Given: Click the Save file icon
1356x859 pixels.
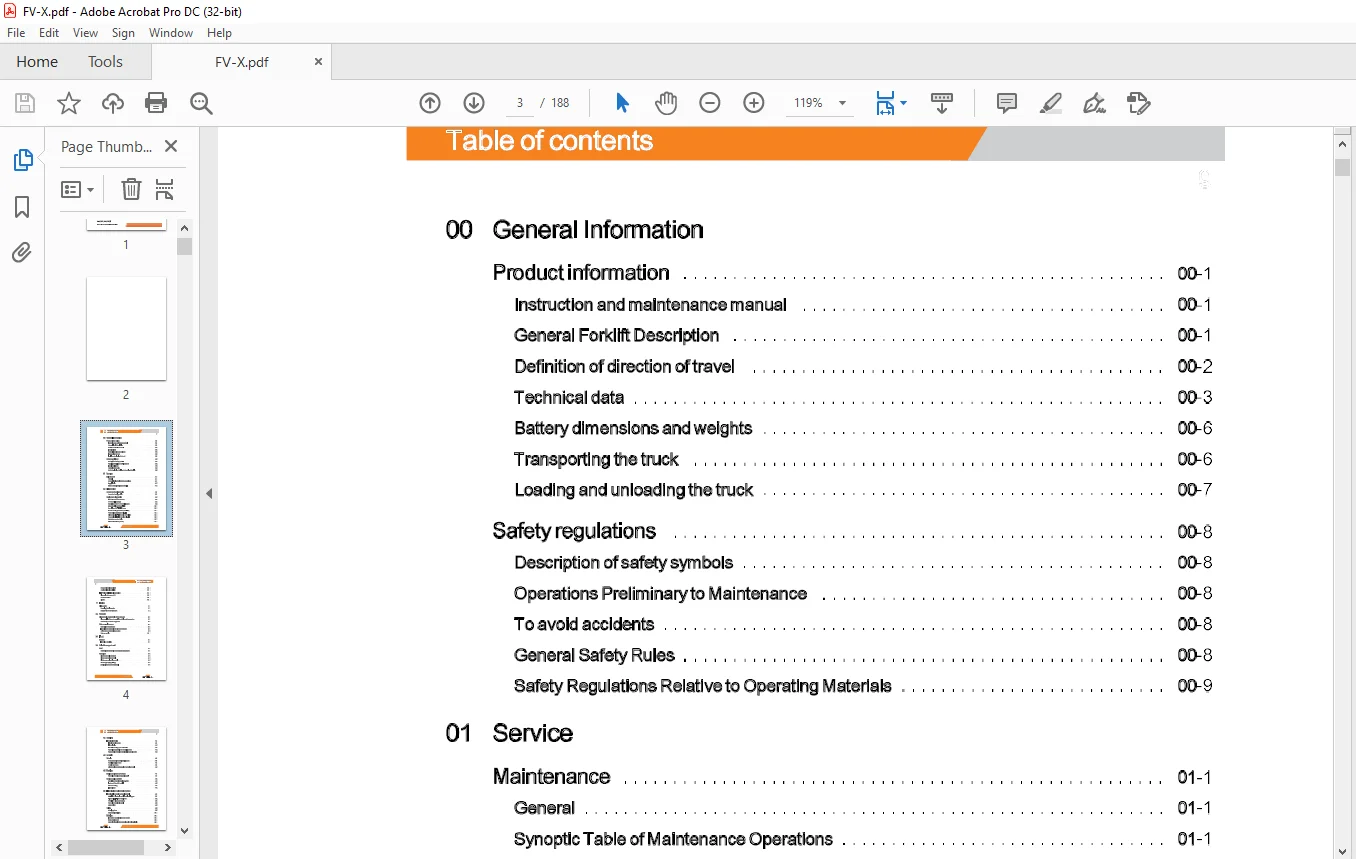Looking at the screenshot, I should coord(25,103).
